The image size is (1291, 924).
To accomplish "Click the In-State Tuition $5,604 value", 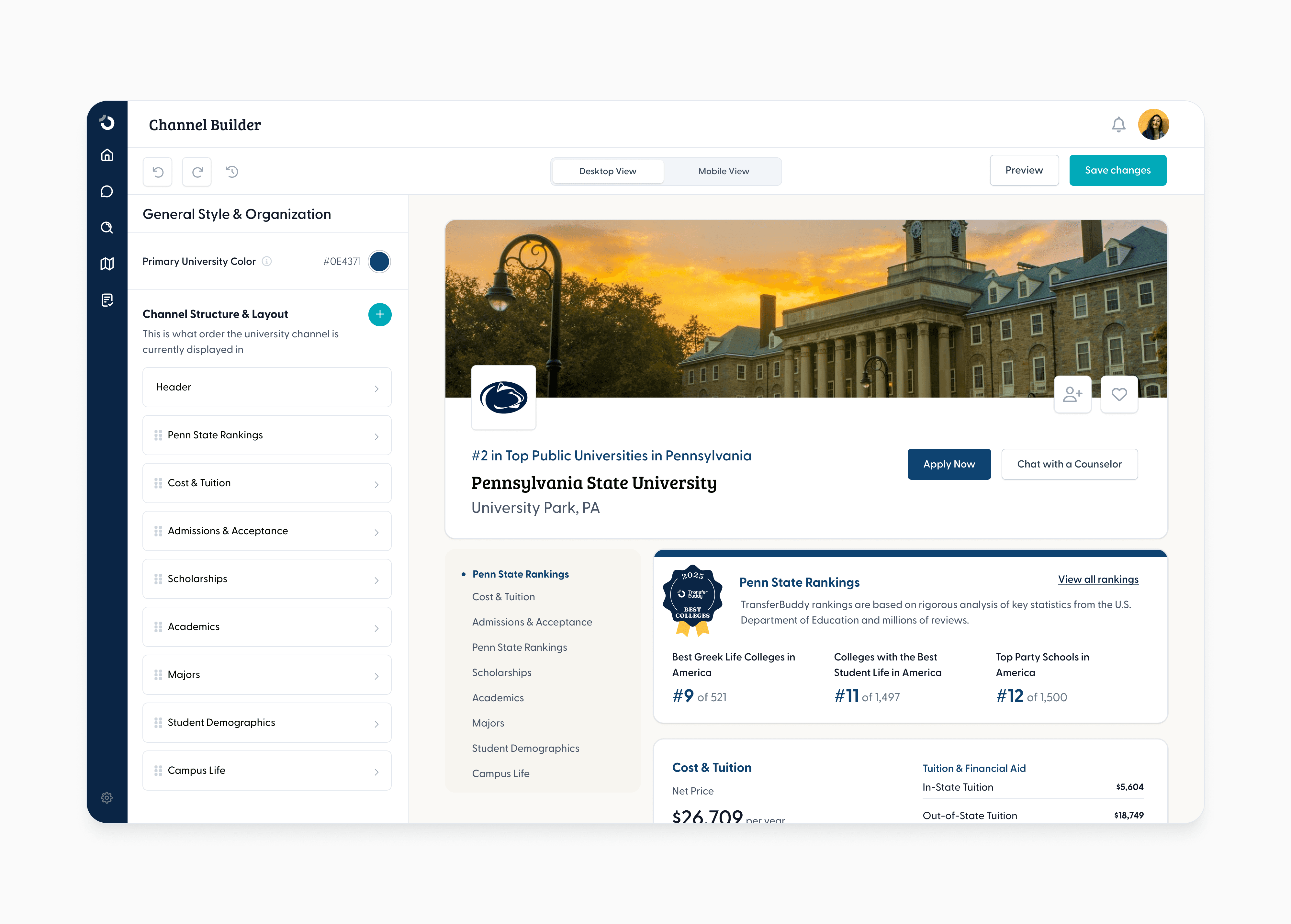I will pos(1129,787).
